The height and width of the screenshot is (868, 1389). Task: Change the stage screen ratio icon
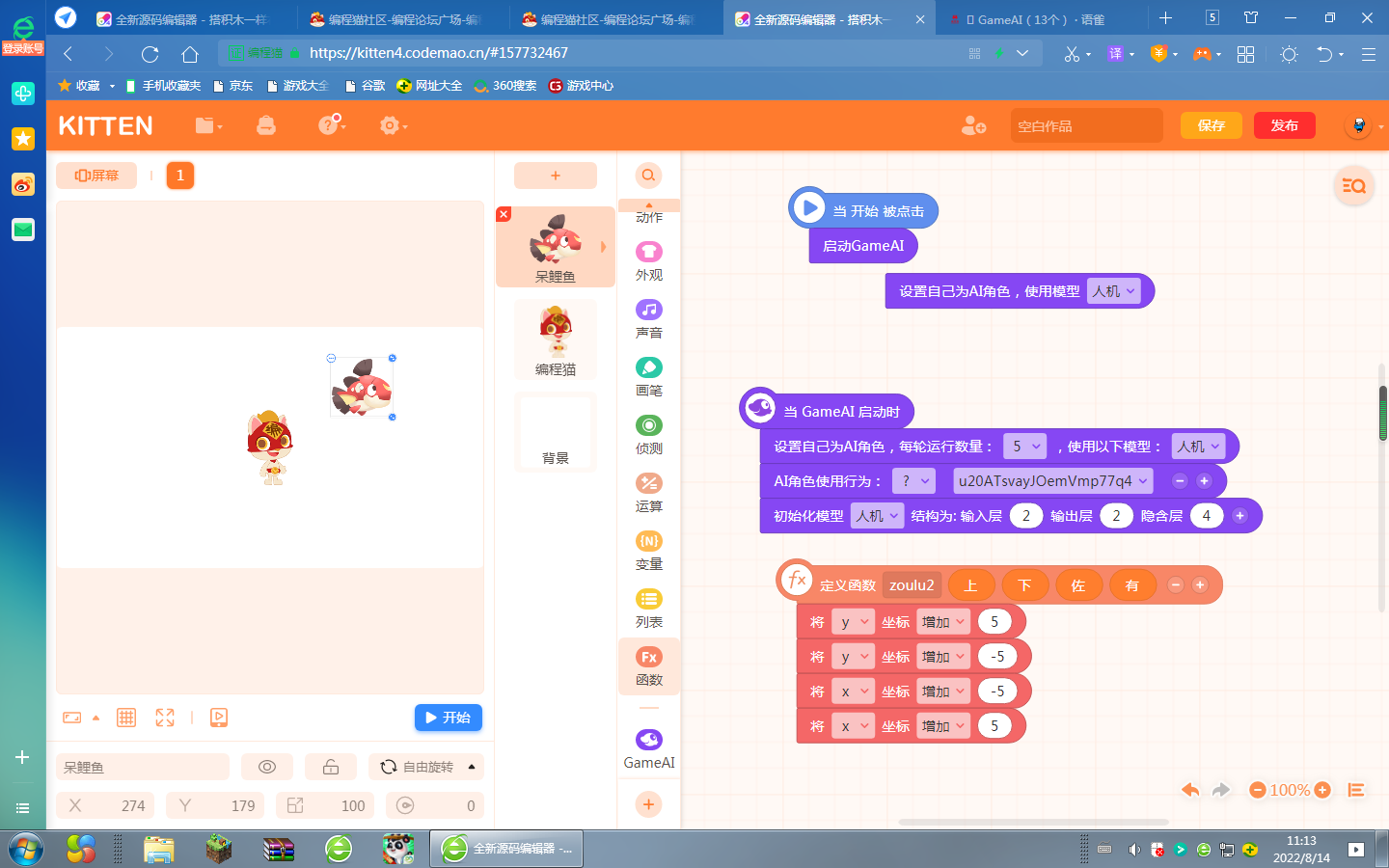72,718
